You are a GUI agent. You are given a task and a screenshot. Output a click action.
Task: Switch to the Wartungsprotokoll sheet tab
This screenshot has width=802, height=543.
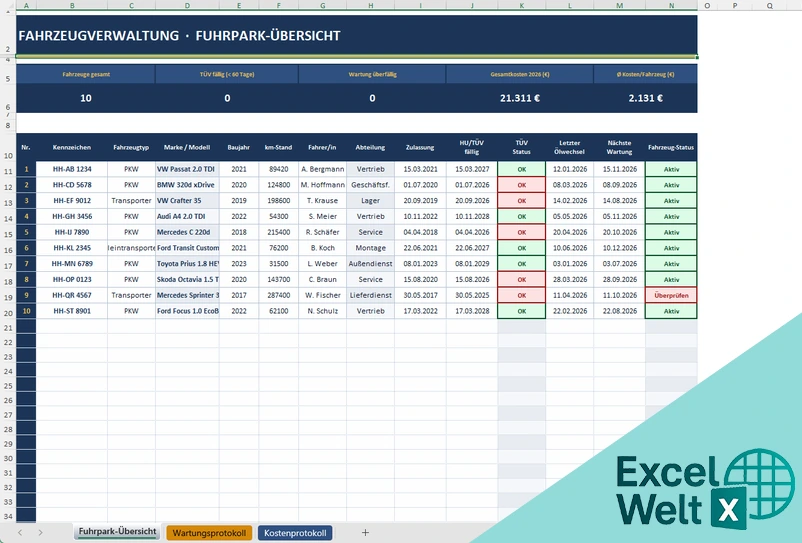tap(209, 533)
